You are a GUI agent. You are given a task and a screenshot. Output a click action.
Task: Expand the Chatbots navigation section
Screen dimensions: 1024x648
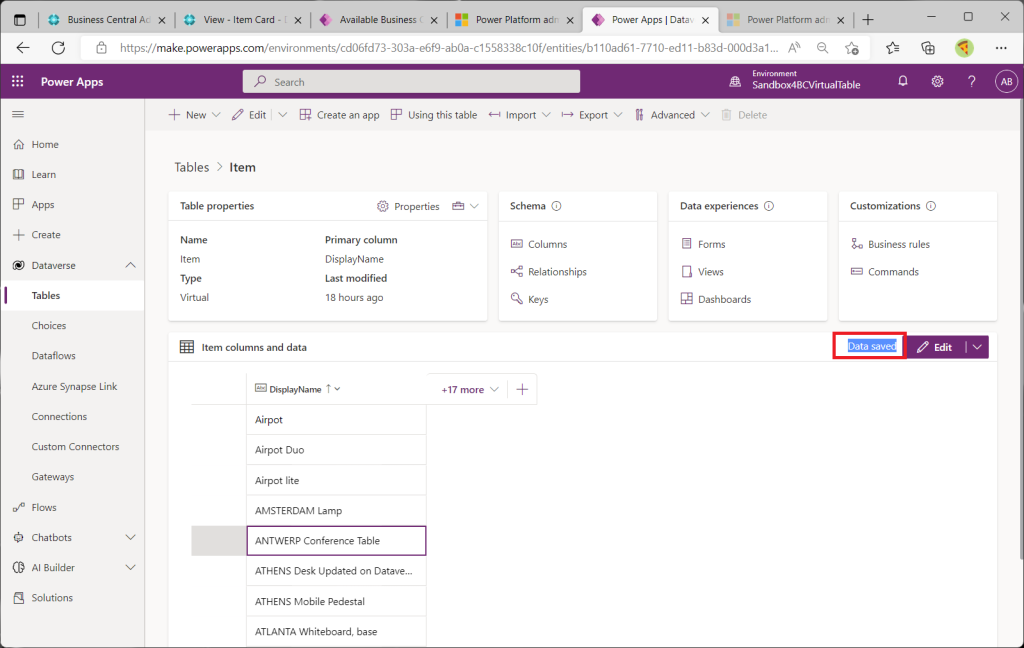tap(131, 538)
